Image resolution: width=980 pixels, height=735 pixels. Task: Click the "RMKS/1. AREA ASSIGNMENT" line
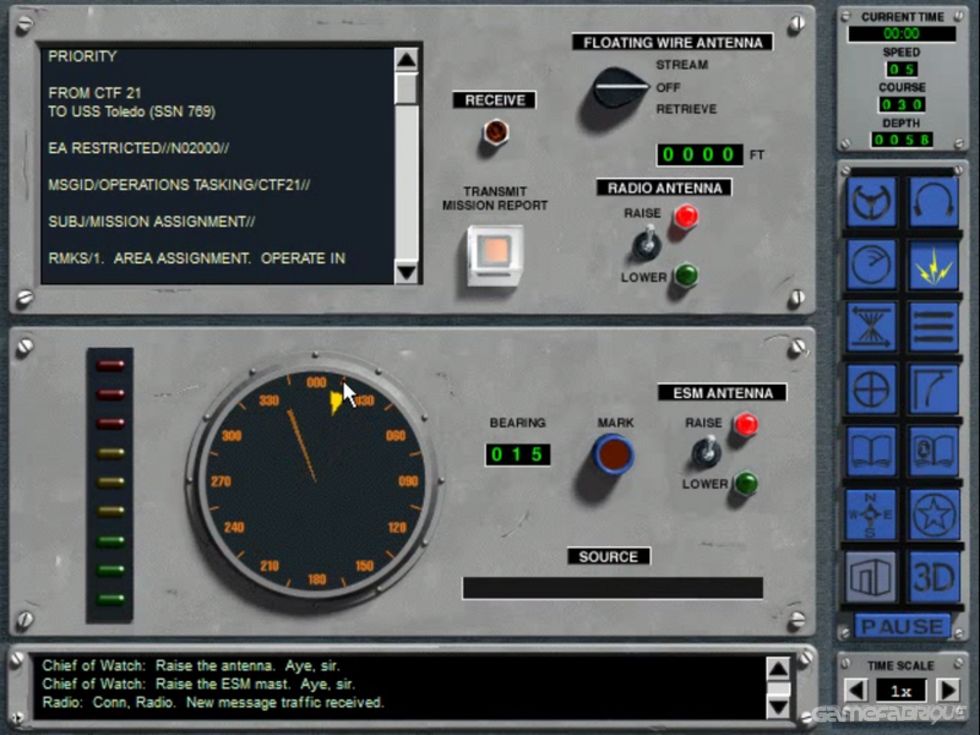pos(197,259)
